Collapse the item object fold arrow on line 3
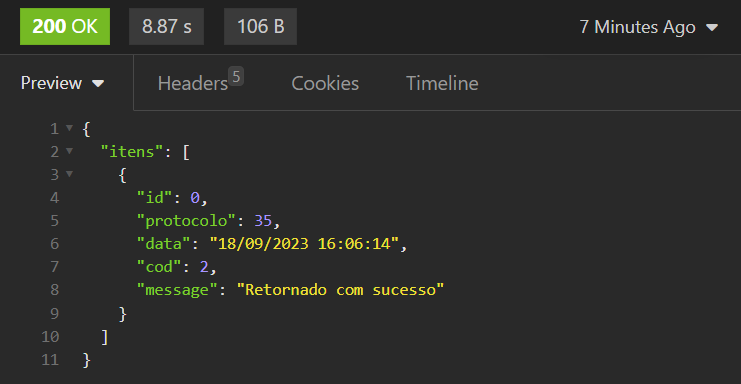The width and height of the screenshot is (741, 384). pyautogui.click(x=69, y=174)
